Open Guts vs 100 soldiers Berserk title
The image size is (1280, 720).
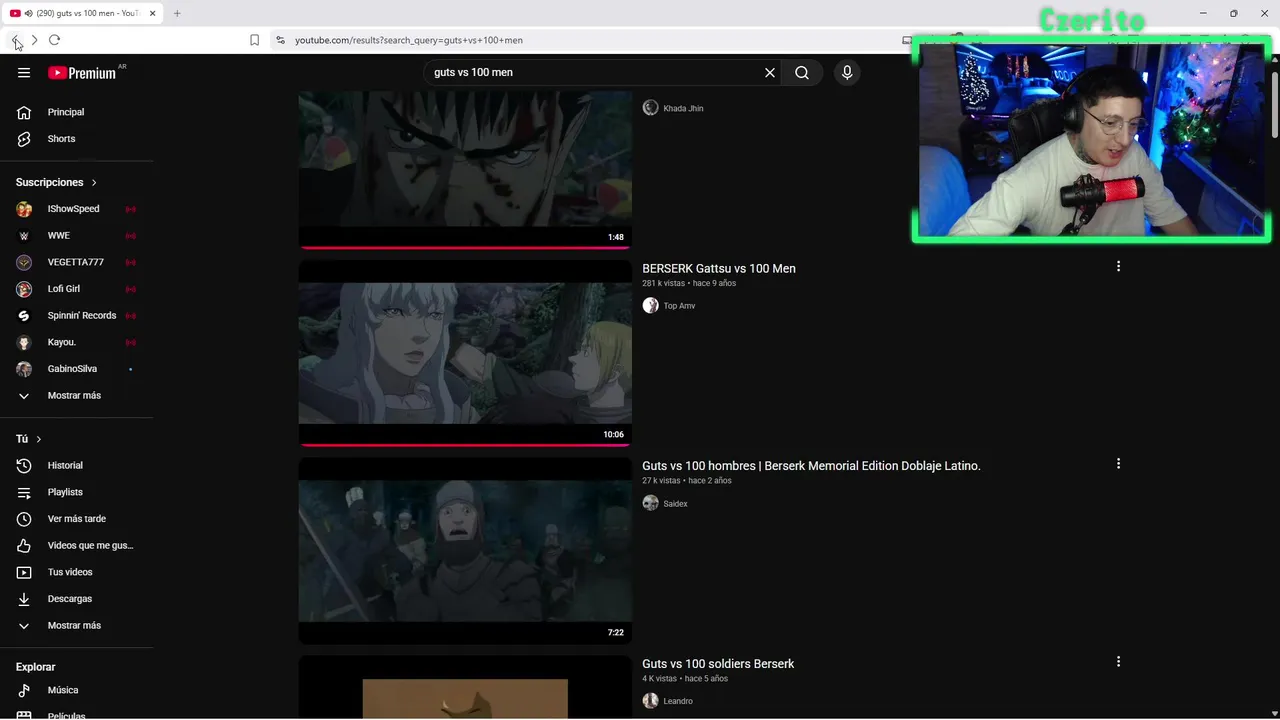point(718,664)
